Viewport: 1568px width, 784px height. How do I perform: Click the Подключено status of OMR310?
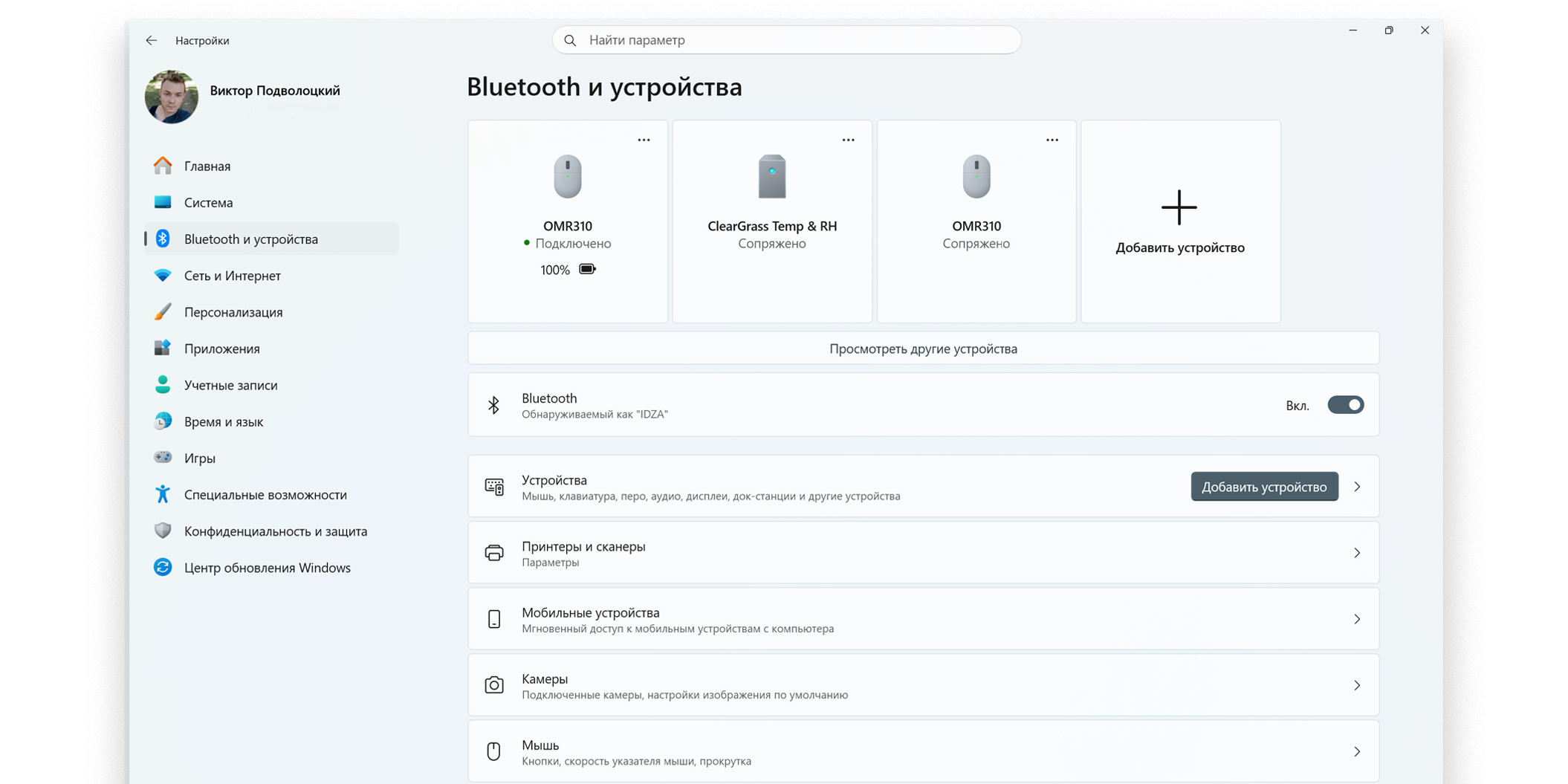tap(573, 244)
